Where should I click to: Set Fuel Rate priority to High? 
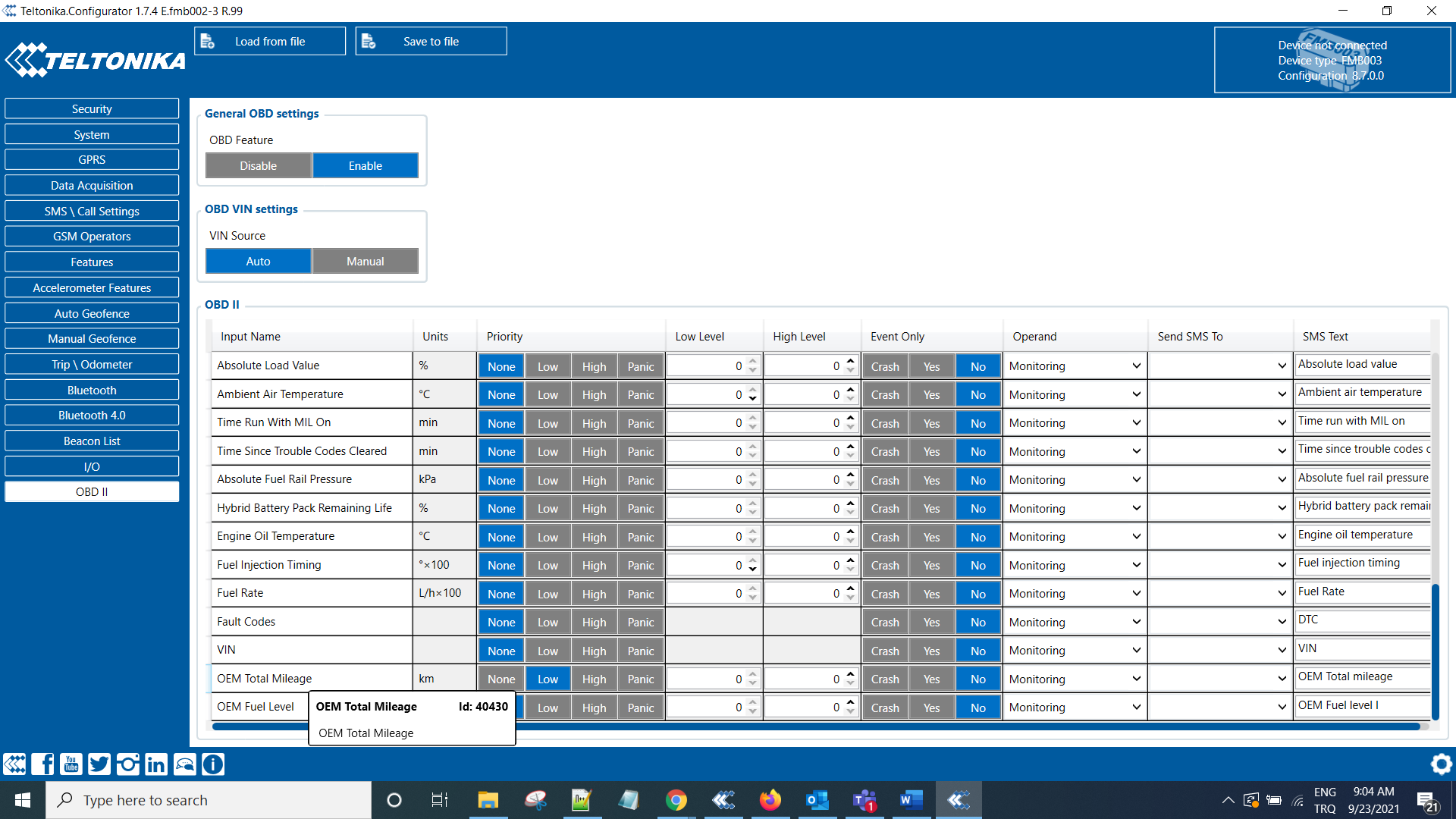[594, 594]
